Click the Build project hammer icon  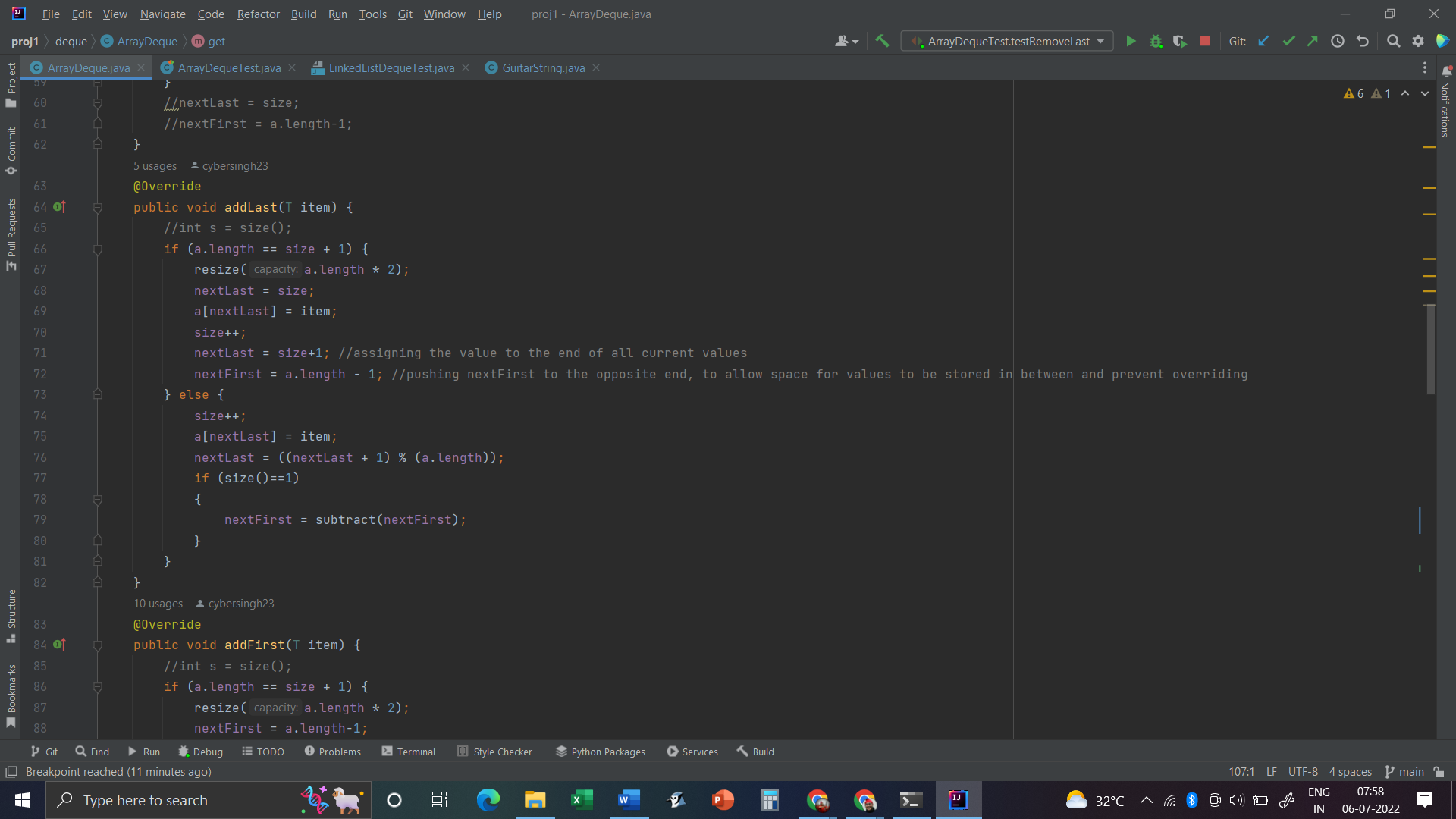(x=882, y=42)
